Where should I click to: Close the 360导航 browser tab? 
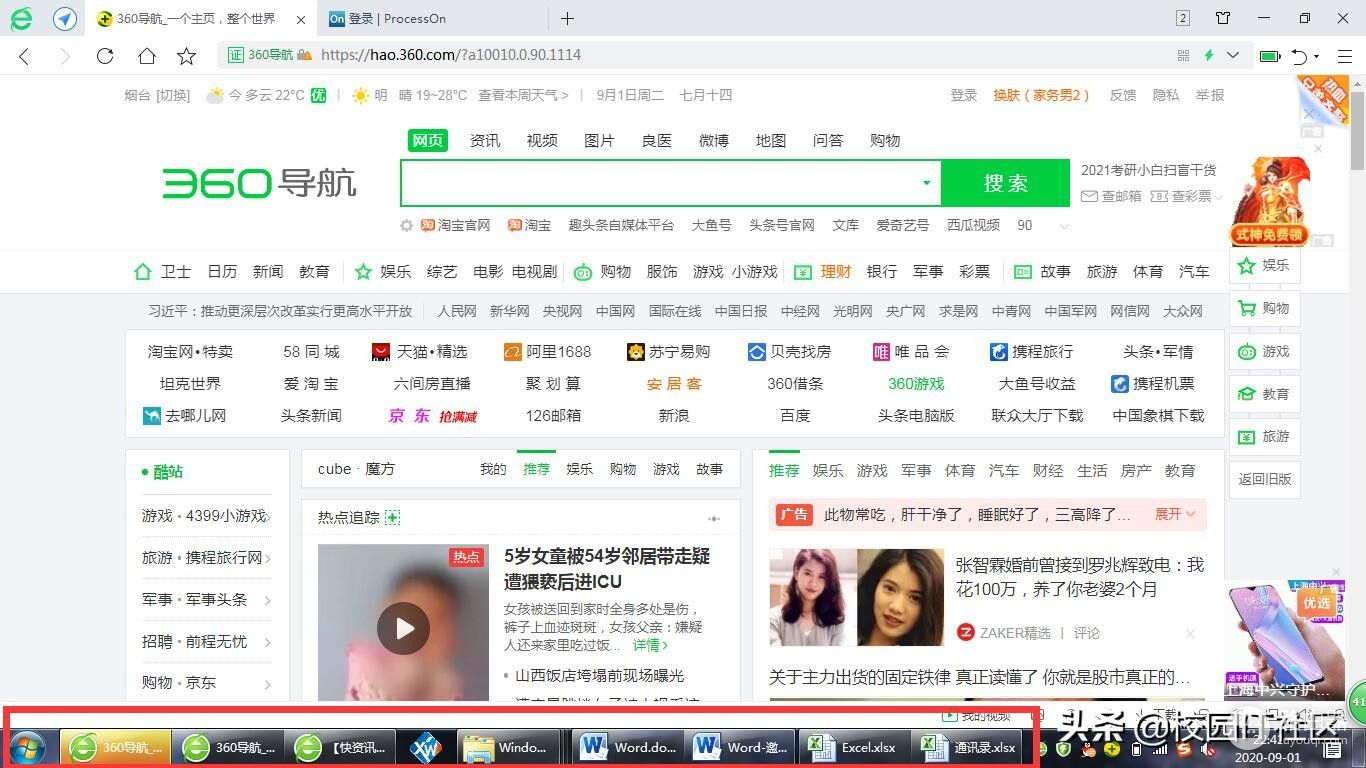302,19
